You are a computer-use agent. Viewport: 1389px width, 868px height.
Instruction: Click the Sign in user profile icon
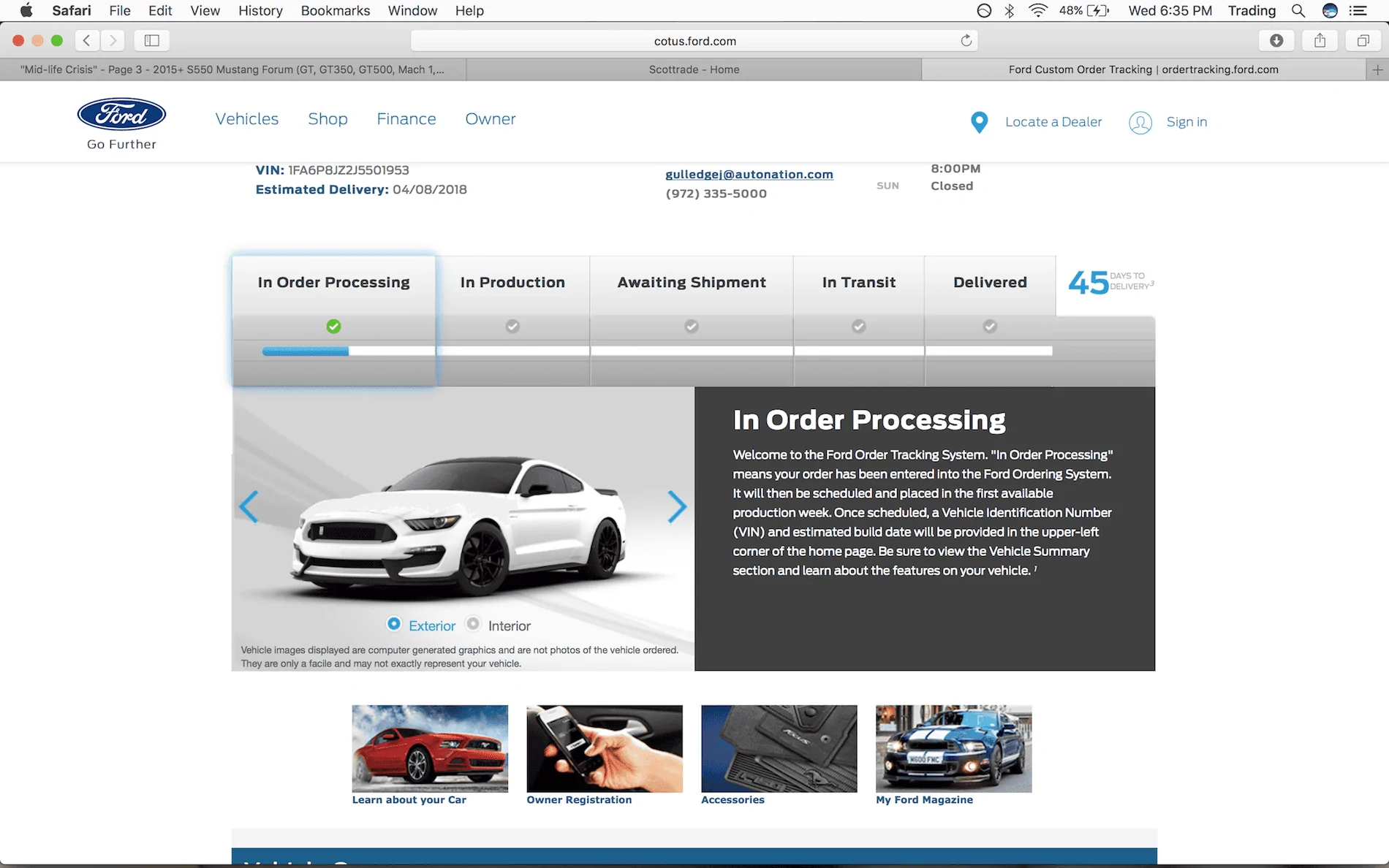[1140, 123]
